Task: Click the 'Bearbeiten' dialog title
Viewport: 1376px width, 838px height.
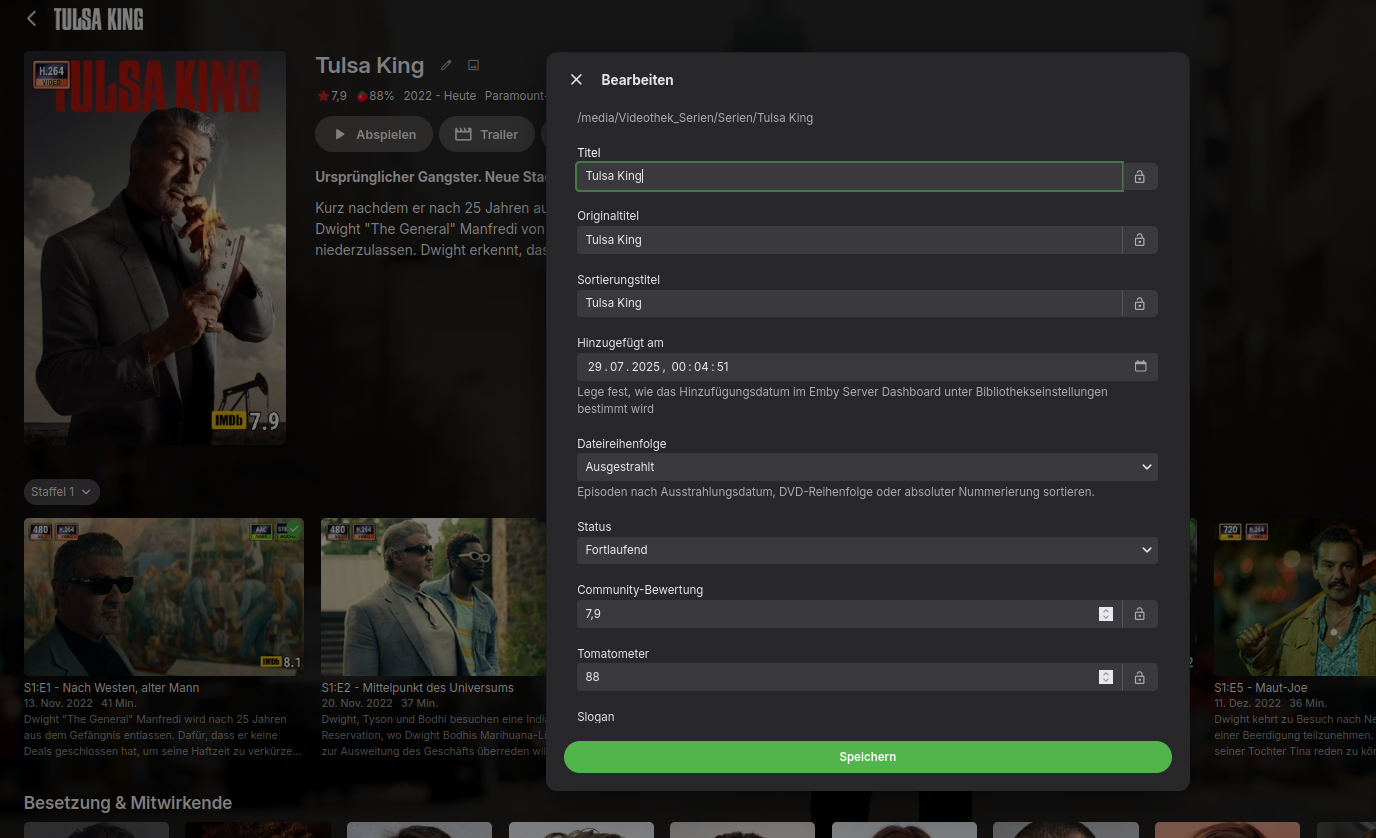Action: coord(637,80)
